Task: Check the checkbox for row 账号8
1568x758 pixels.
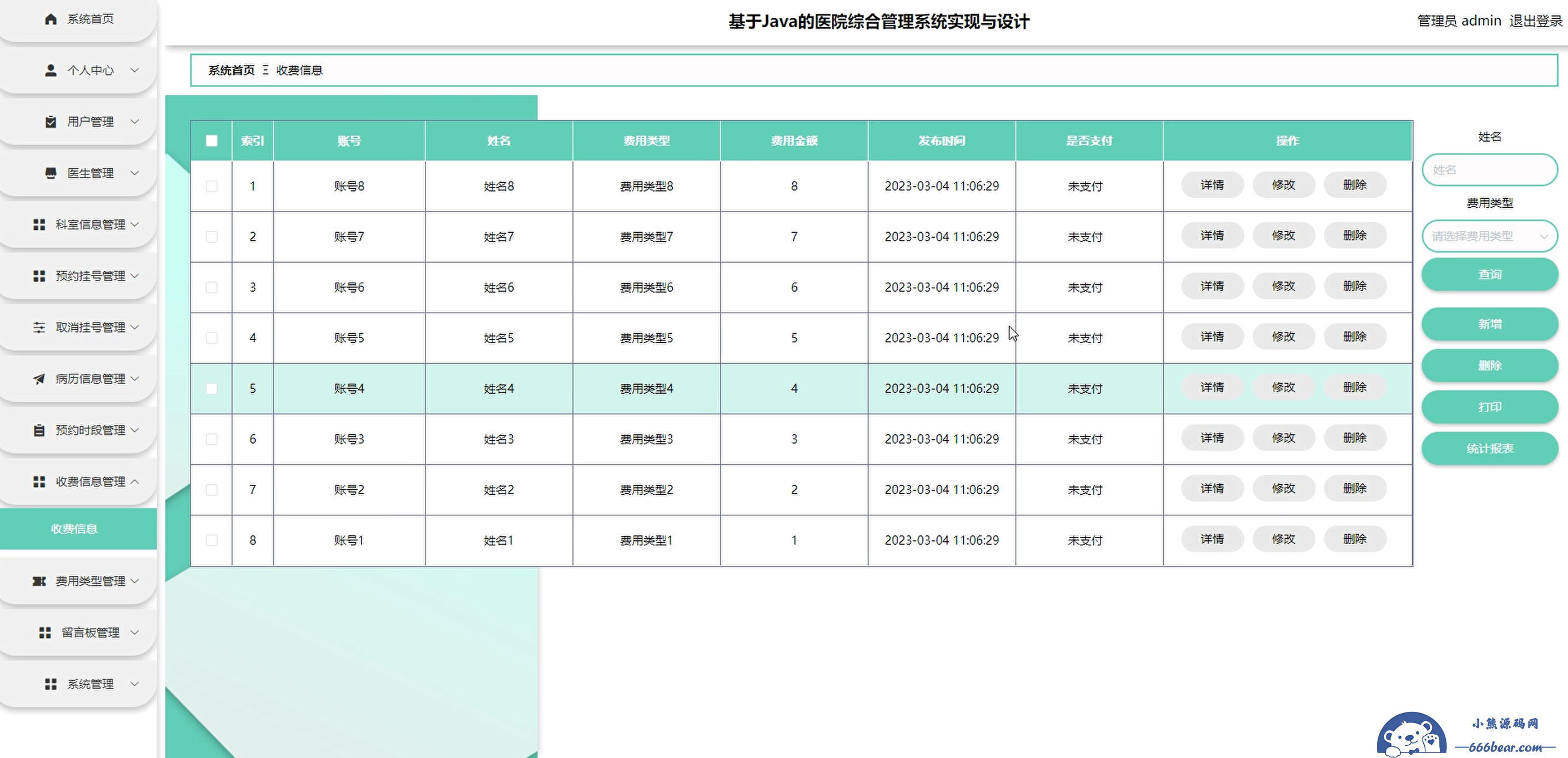Action: click(x=211, y=185)
